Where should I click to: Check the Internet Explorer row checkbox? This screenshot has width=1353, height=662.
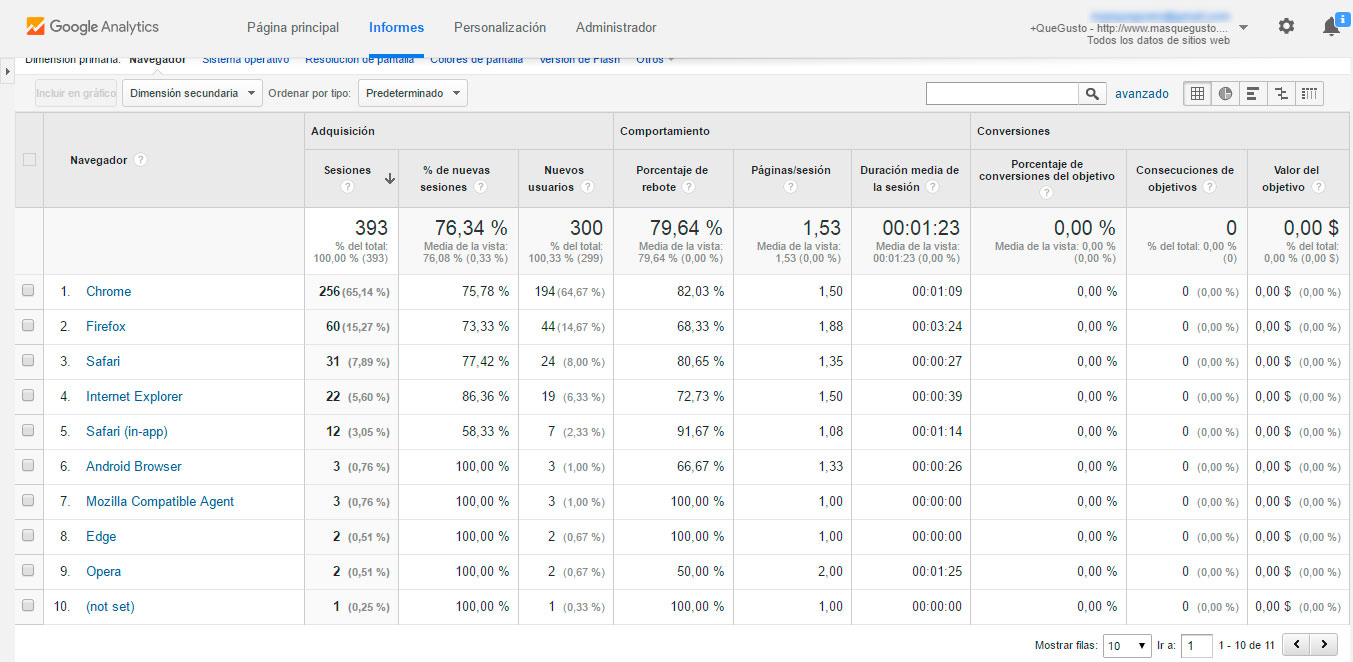coord(28,396)
